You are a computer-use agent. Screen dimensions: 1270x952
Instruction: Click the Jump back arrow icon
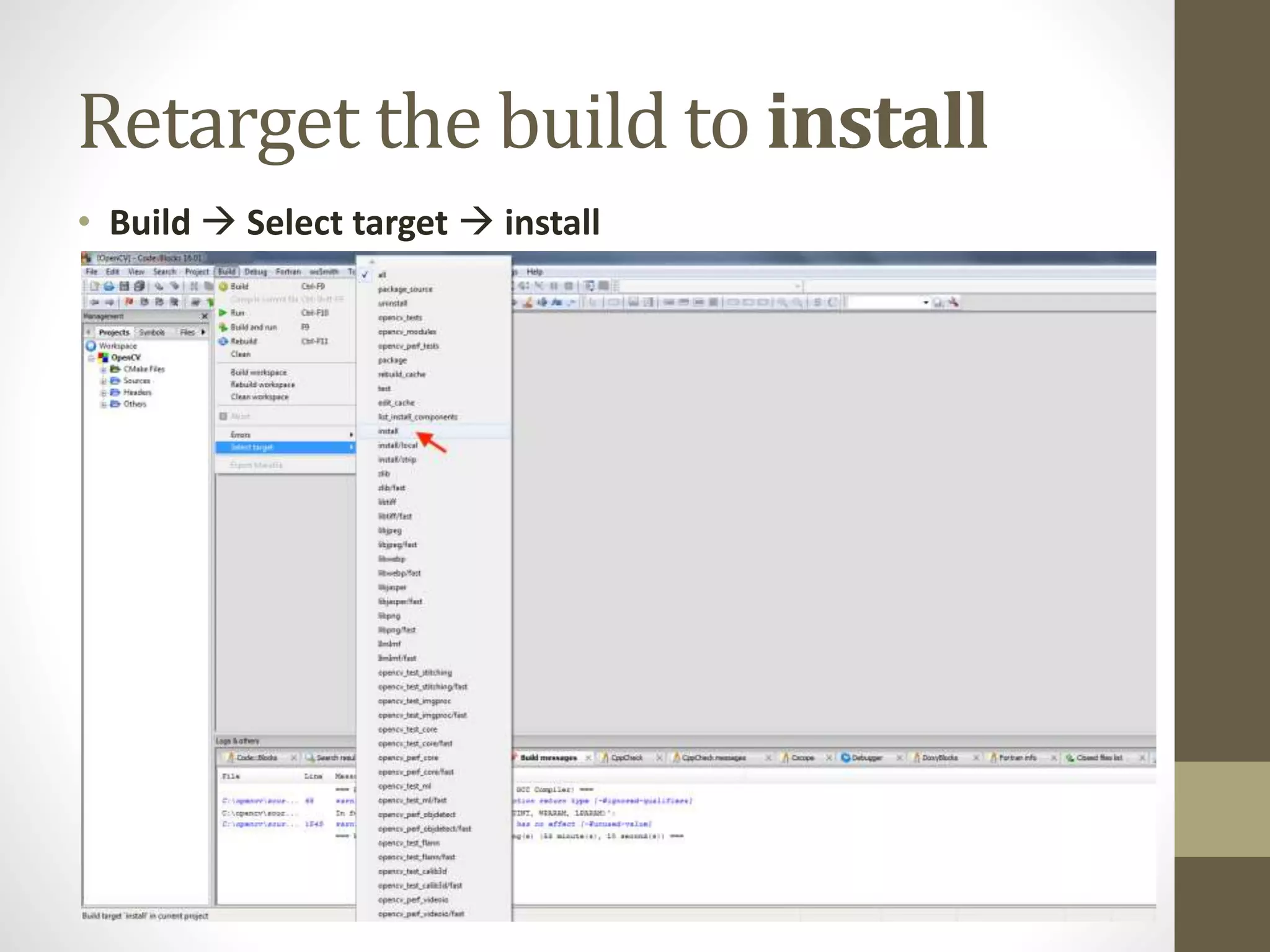click(94, 302)
